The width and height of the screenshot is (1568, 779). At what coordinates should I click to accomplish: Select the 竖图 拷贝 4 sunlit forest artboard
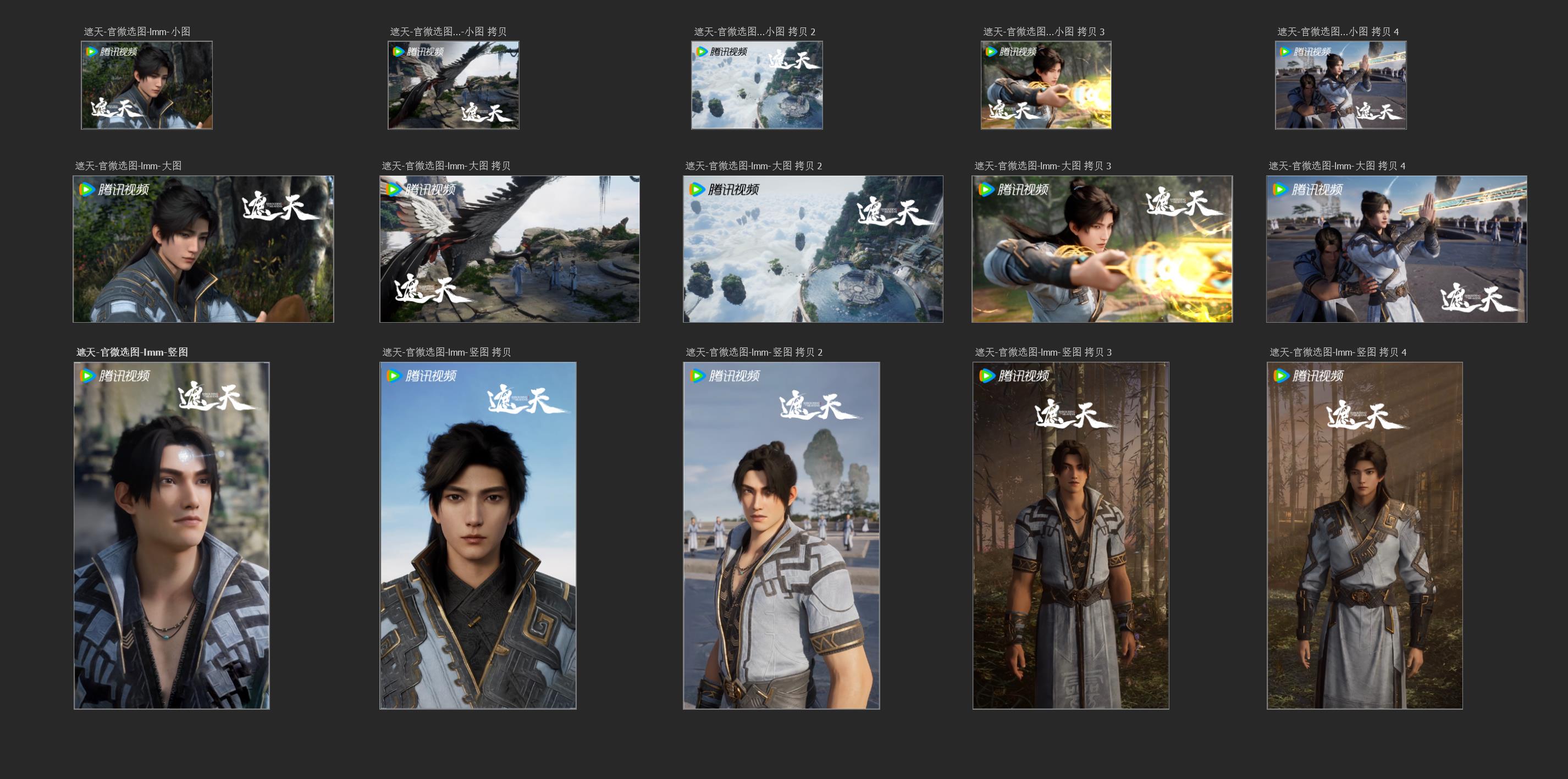1365,535
